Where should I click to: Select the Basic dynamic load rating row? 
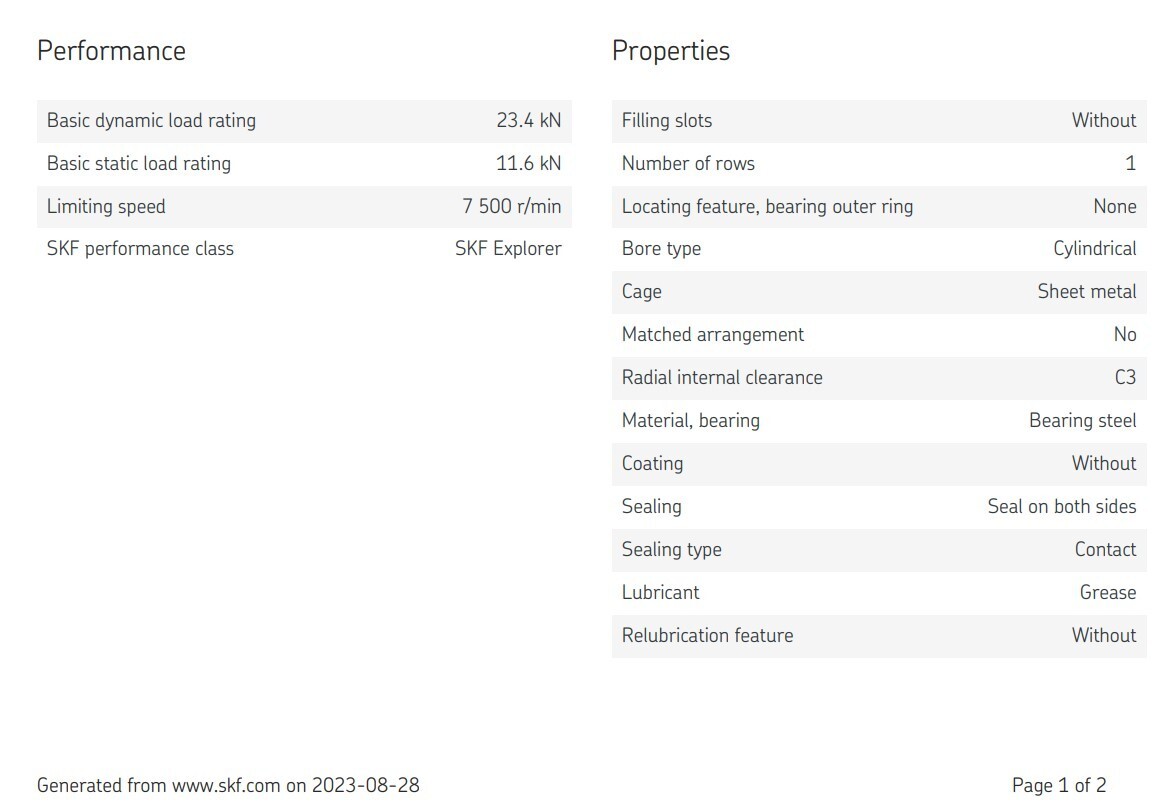click(x=304, y=121)
